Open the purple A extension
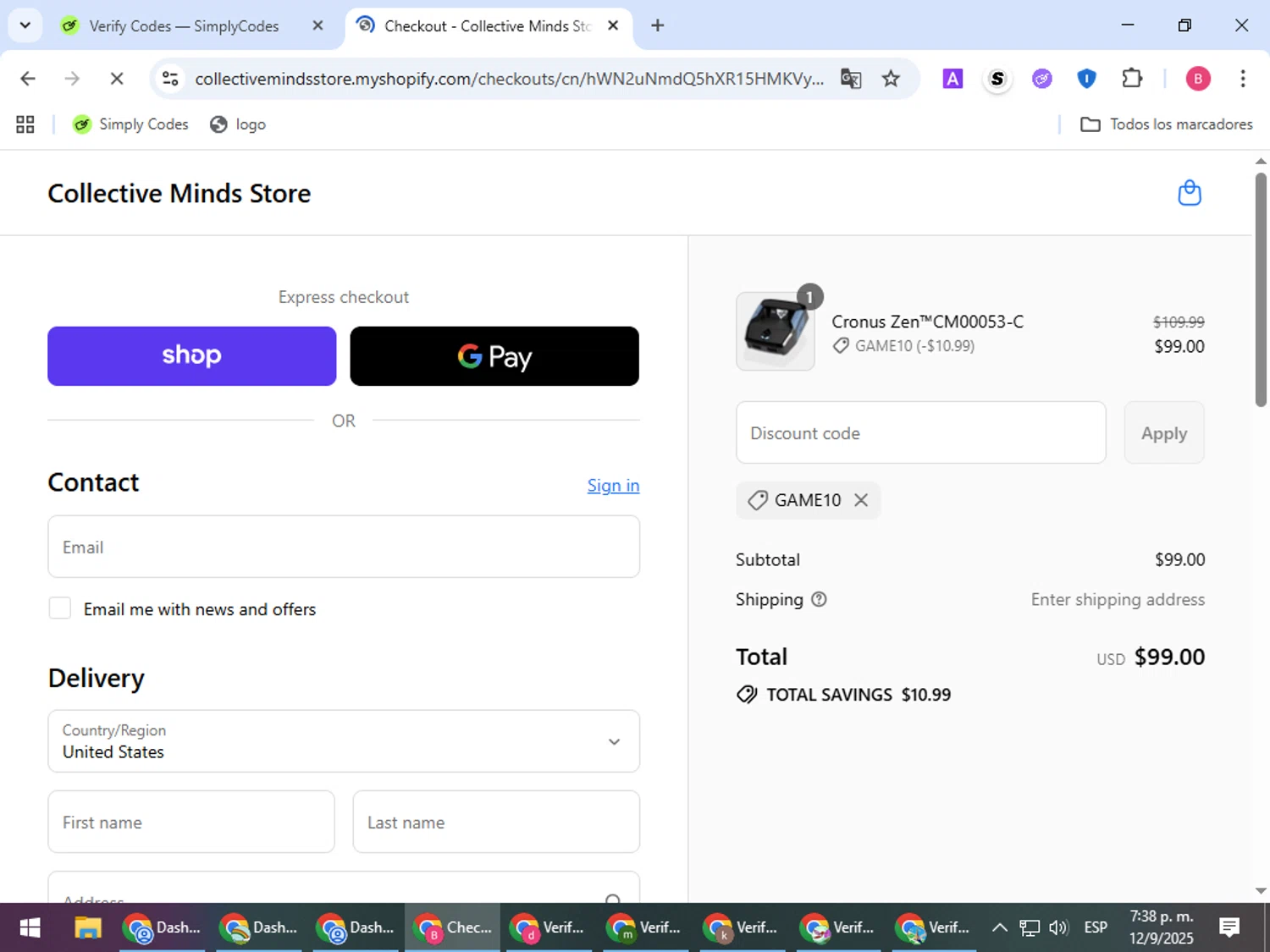The image size is (1270, 952). coord(952,79)
